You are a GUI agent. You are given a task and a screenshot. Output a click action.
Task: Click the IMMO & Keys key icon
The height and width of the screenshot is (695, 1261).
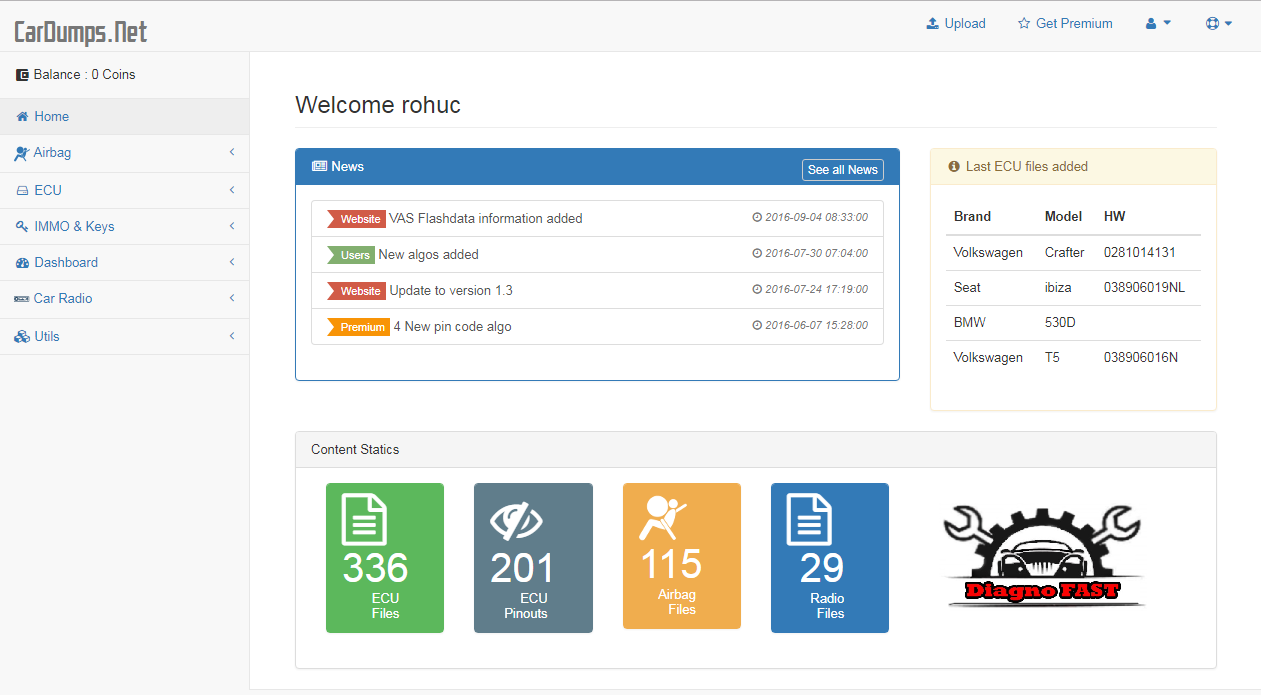coord(22,226)
